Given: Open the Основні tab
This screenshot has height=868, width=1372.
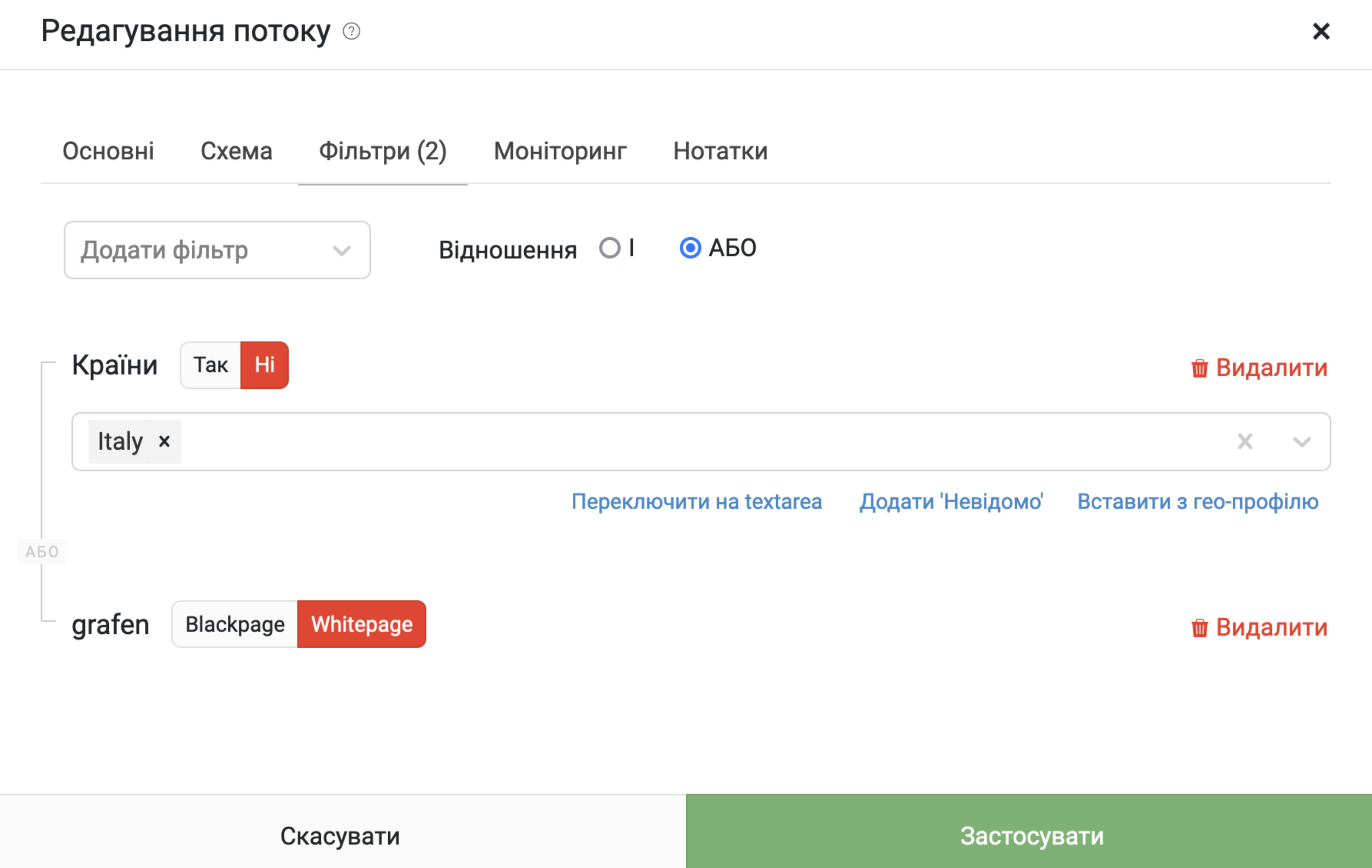Looking at the screenshot, I should coord(108,151).
